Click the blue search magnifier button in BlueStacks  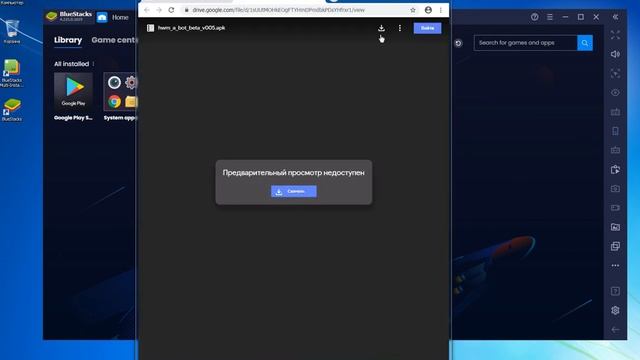tap(585, 42)
